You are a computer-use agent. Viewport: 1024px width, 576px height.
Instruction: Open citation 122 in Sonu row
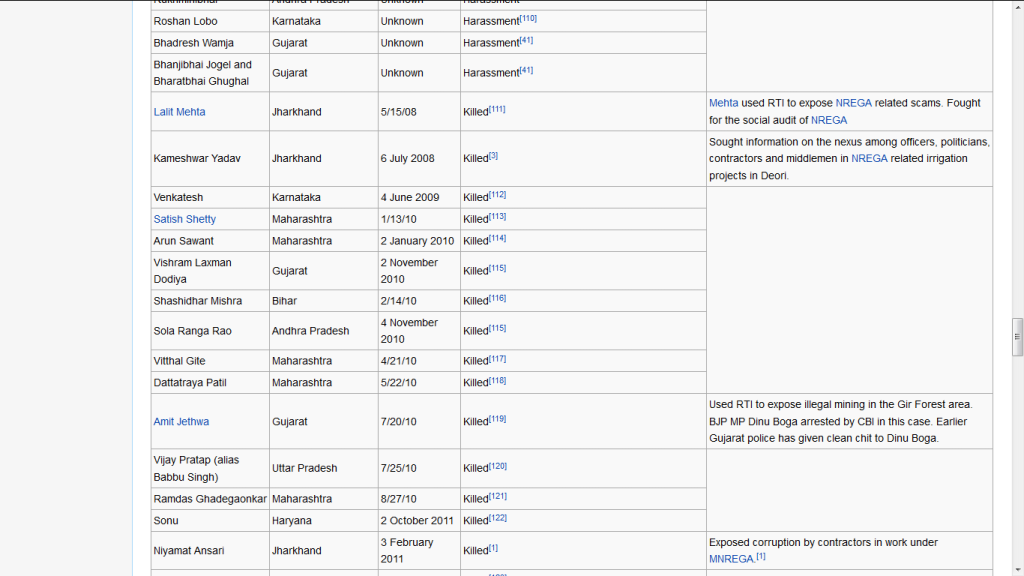(498, 518)
